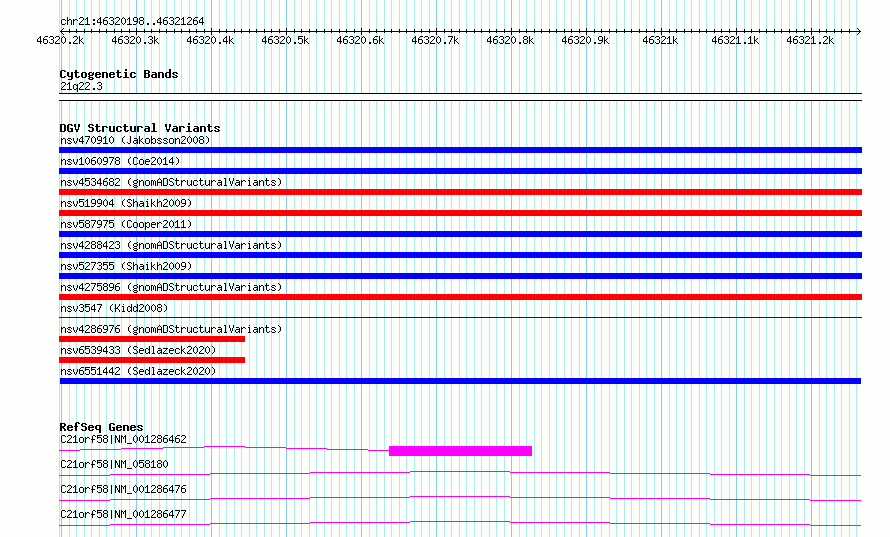Open transcript C21orf58|NM_058180 label
The height and width of the screenshot is (537, 890).
[114, 464]
